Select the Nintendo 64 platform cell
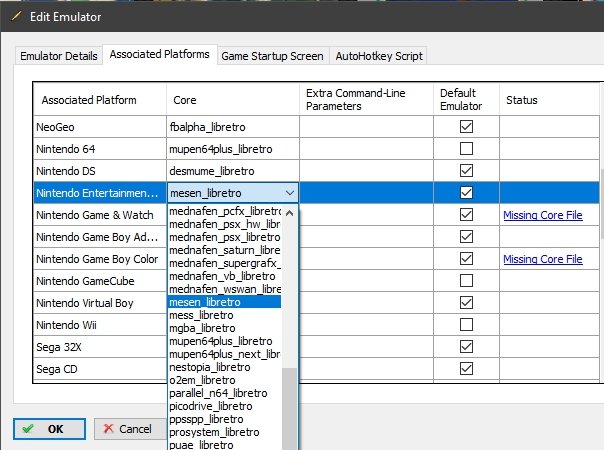 [x=100, y=149]
